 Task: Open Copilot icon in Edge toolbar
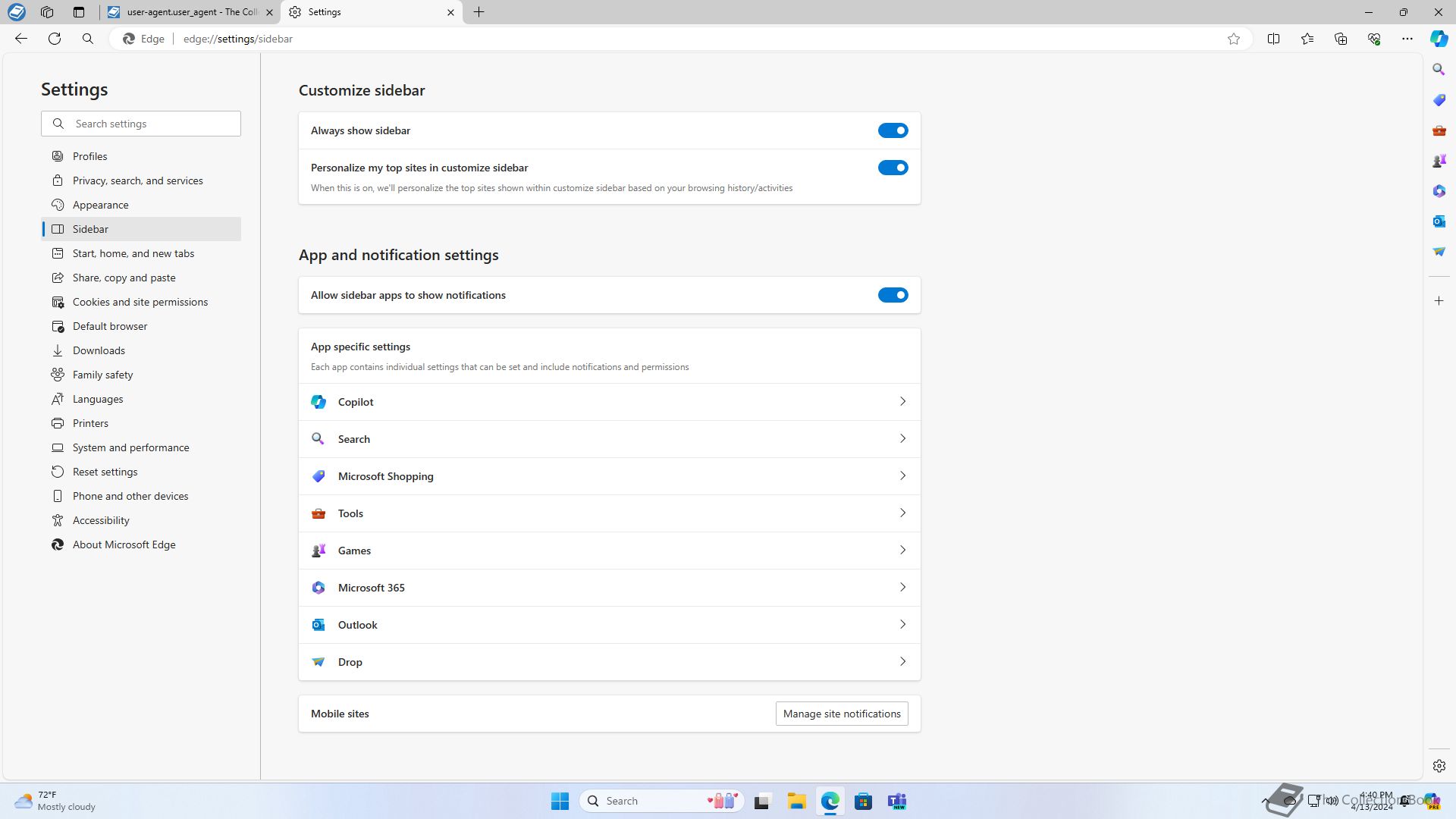pos(1439,39)
